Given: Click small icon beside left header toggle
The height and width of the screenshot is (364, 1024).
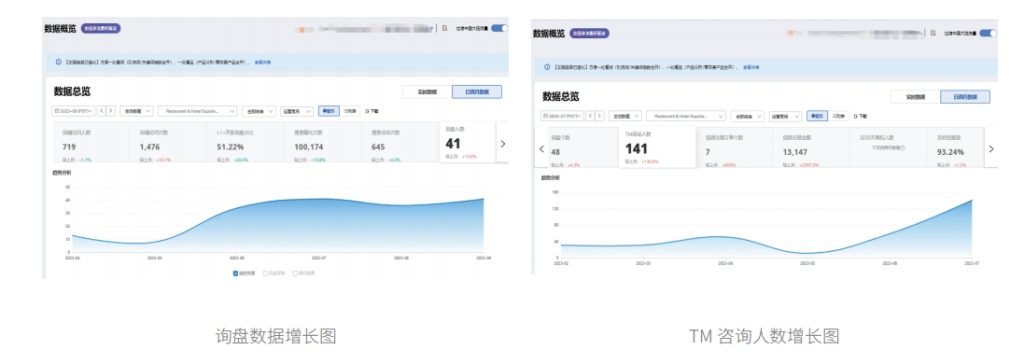Looking at the screenshot, I should tap(444, 28).
